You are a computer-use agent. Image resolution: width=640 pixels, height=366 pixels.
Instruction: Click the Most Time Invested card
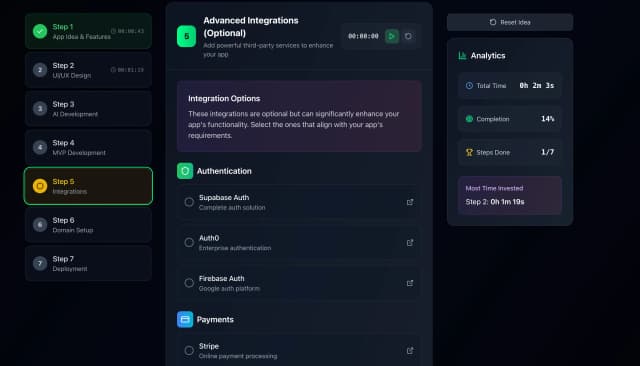(x=510, y=195)
